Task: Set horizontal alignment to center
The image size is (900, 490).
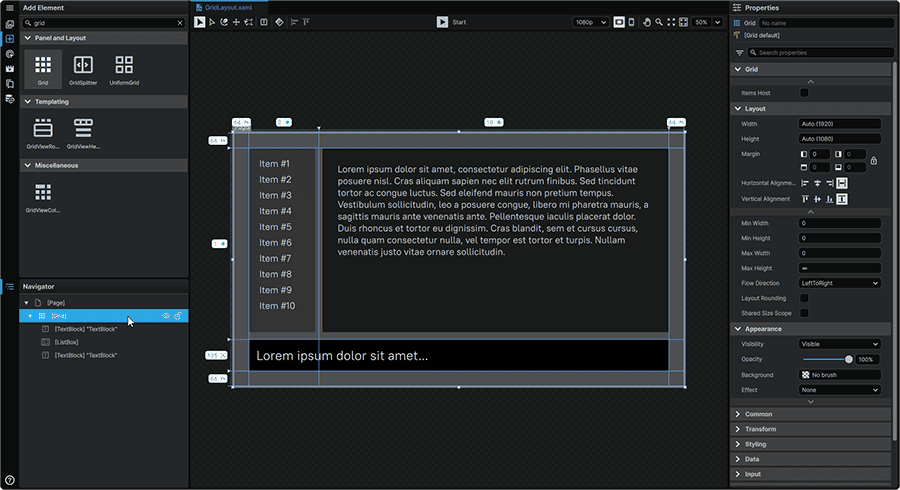Action: [x=817, y=183]
